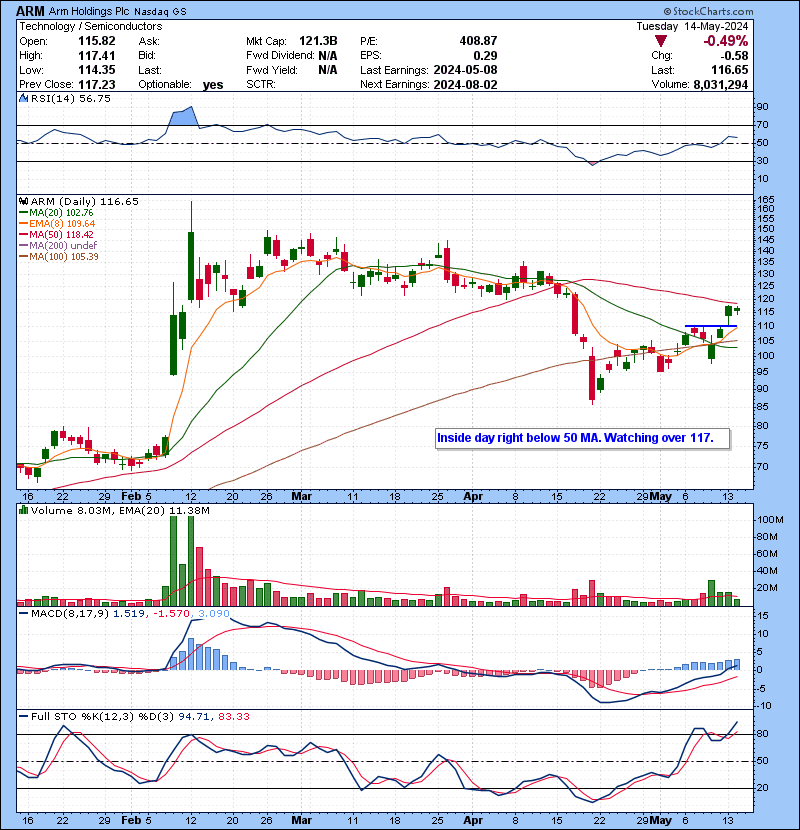This screenshot has width=800, height=830.
Task: Select the MA(200) undef legend entry
Action: click(x=63, y=246)
